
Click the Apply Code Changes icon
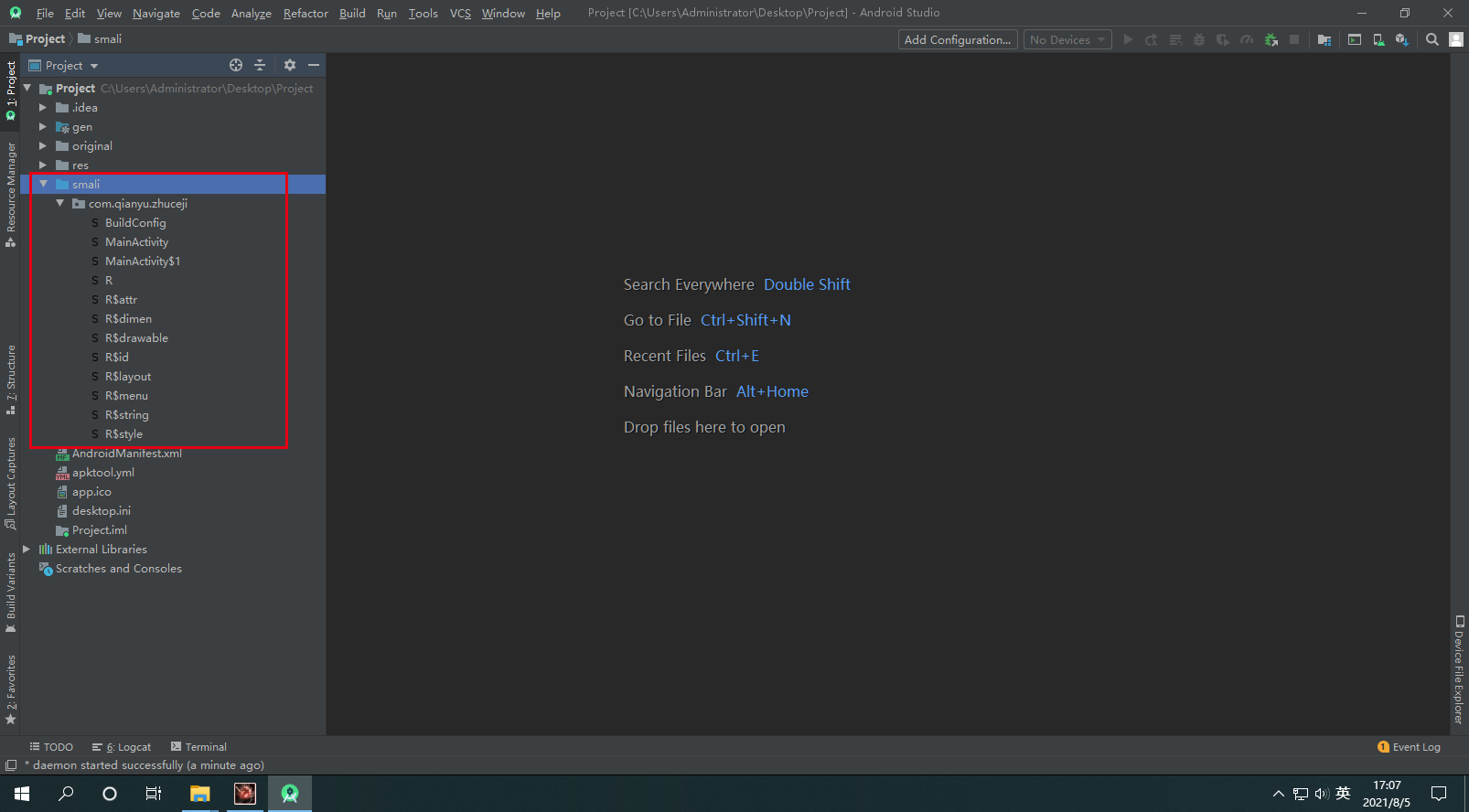(1175, 39)
